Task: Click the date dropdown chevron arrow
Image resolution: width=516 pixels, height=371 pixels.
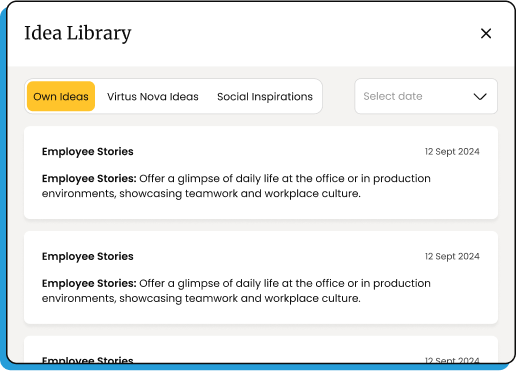Action: point(480,97)
